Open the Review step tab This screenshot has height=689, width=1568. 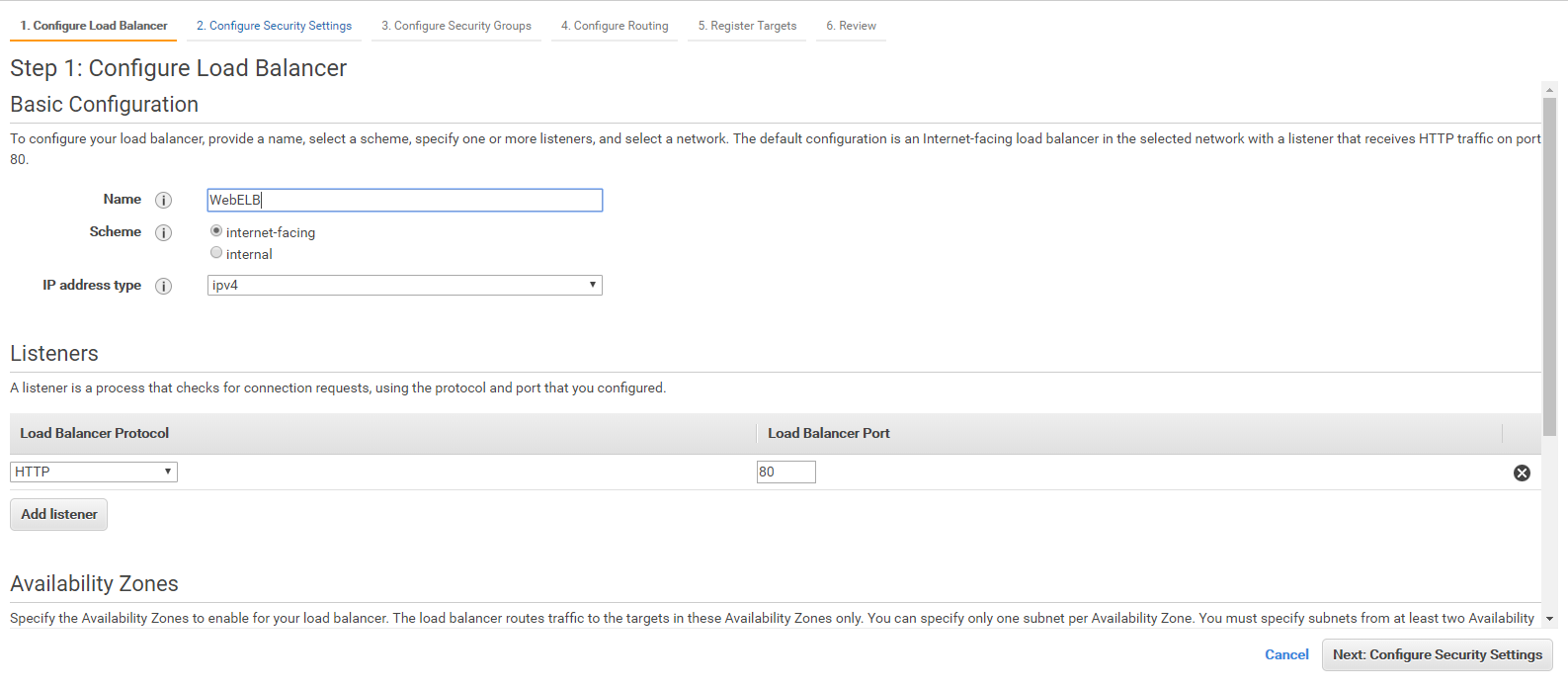(851, 26)
